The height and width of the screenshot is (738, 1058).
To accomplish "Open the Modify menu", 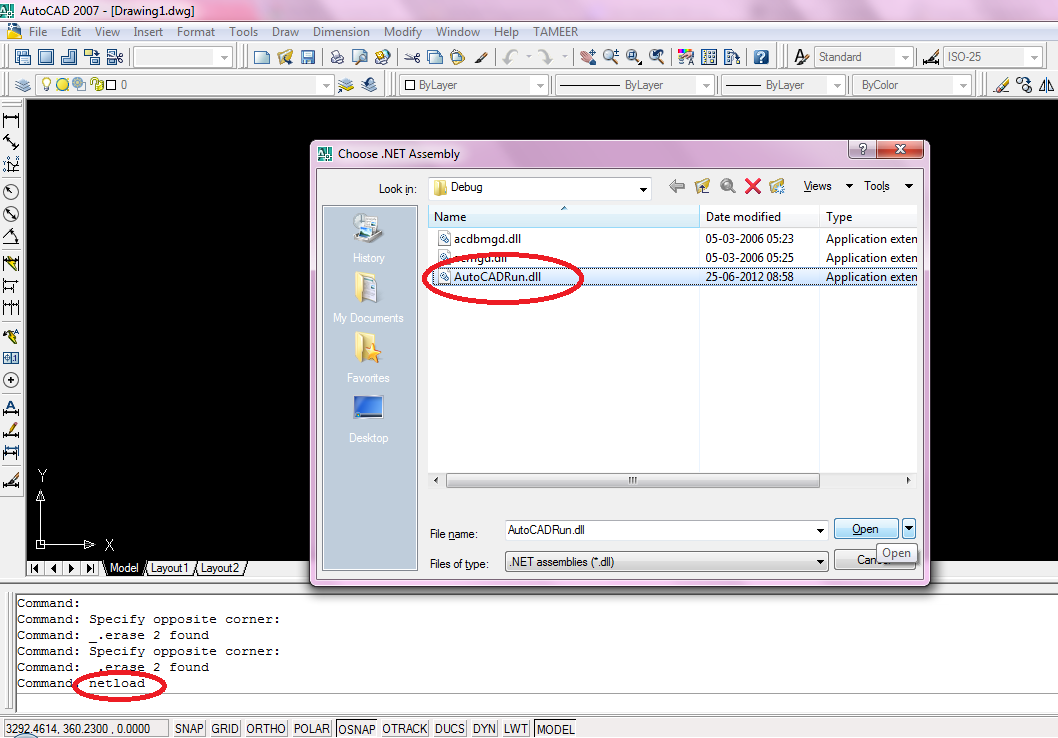I will 403,32.
